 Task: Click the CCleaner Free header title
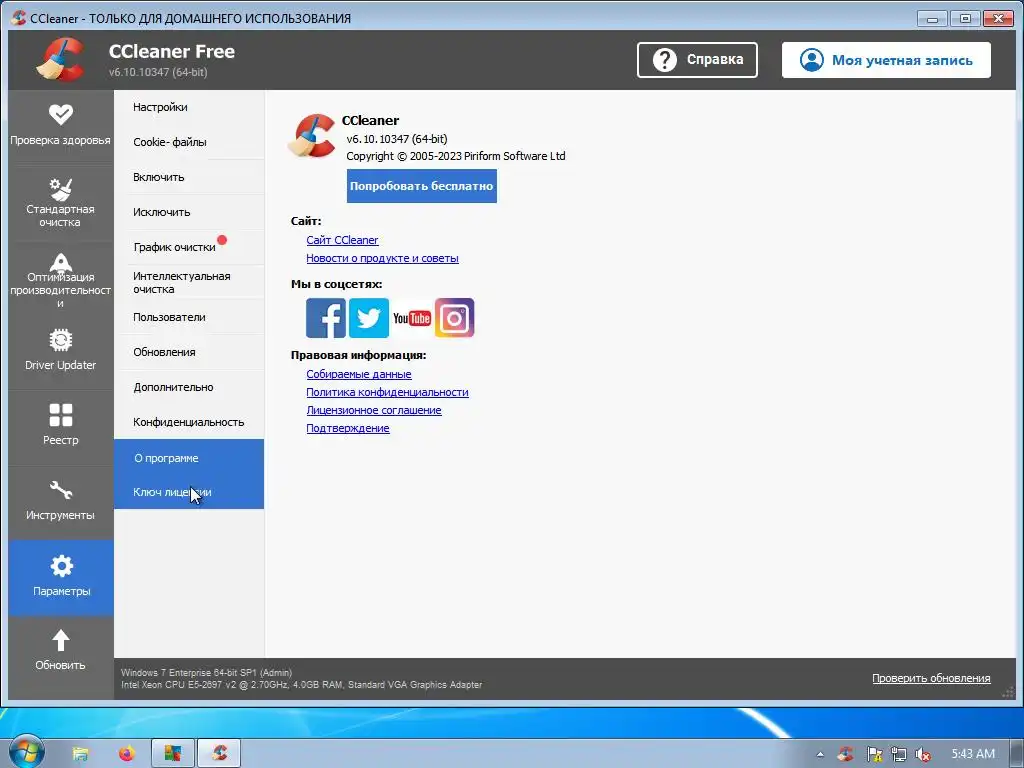click(172, 52)
